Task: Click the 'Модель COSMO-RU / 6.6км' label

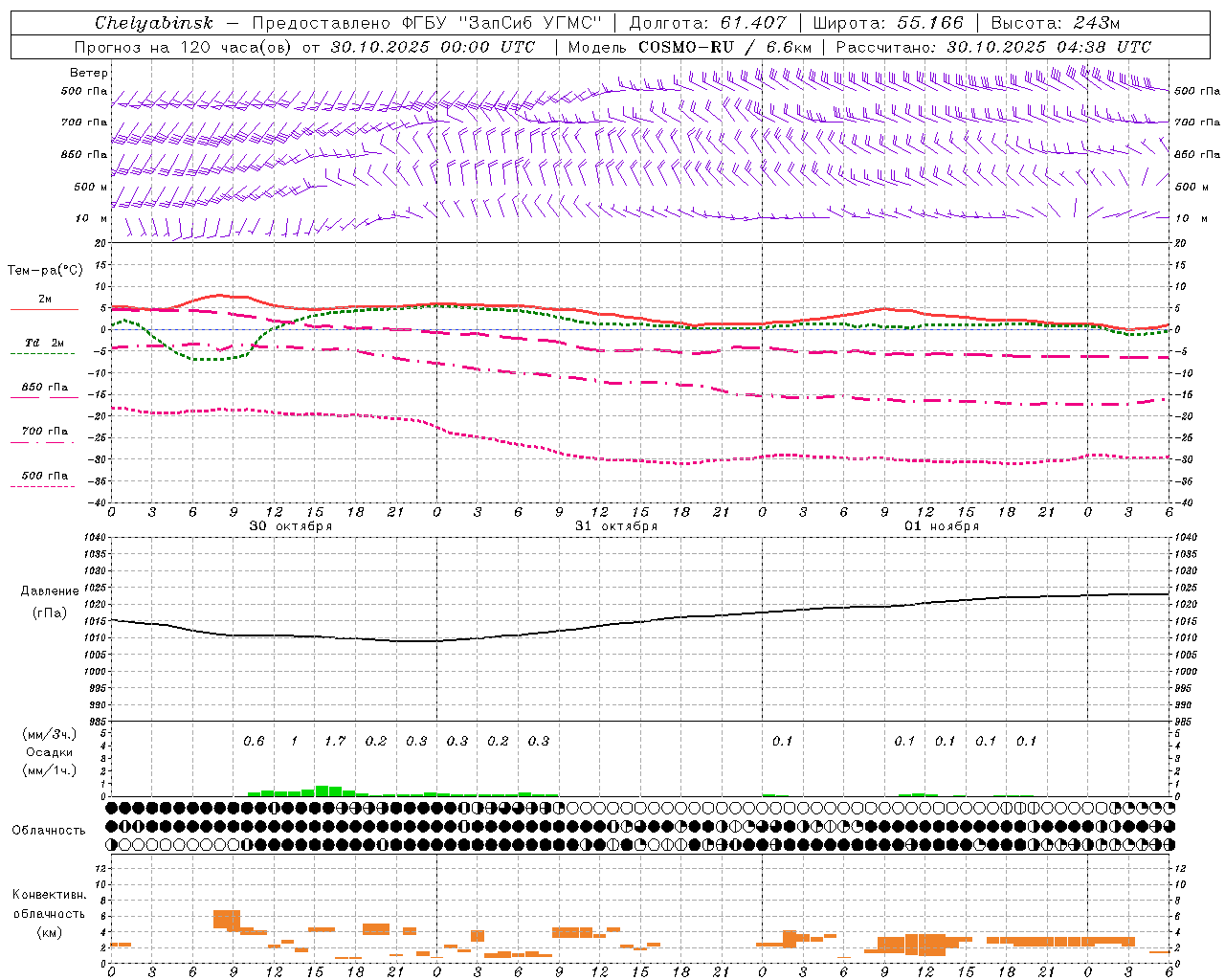Action: pos(690,47)
